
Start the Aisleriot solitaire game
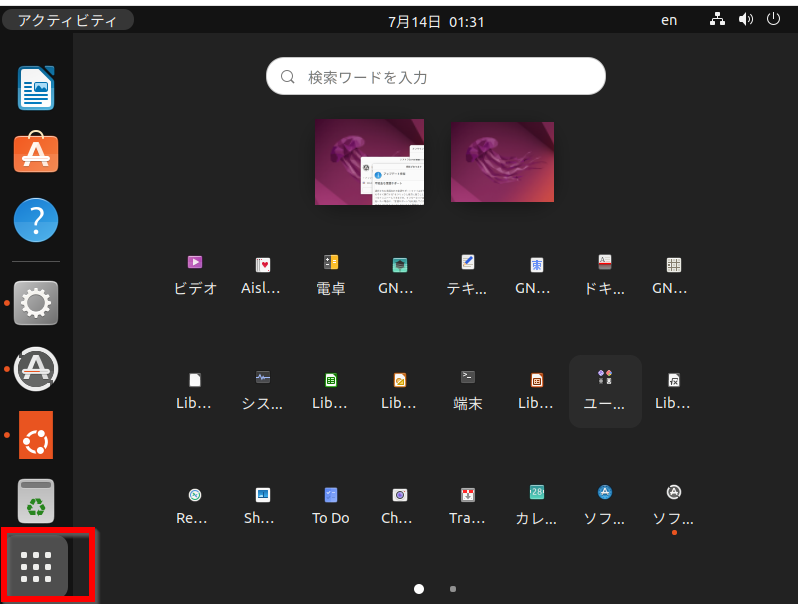pyautogui.click(x=263, y=273)
